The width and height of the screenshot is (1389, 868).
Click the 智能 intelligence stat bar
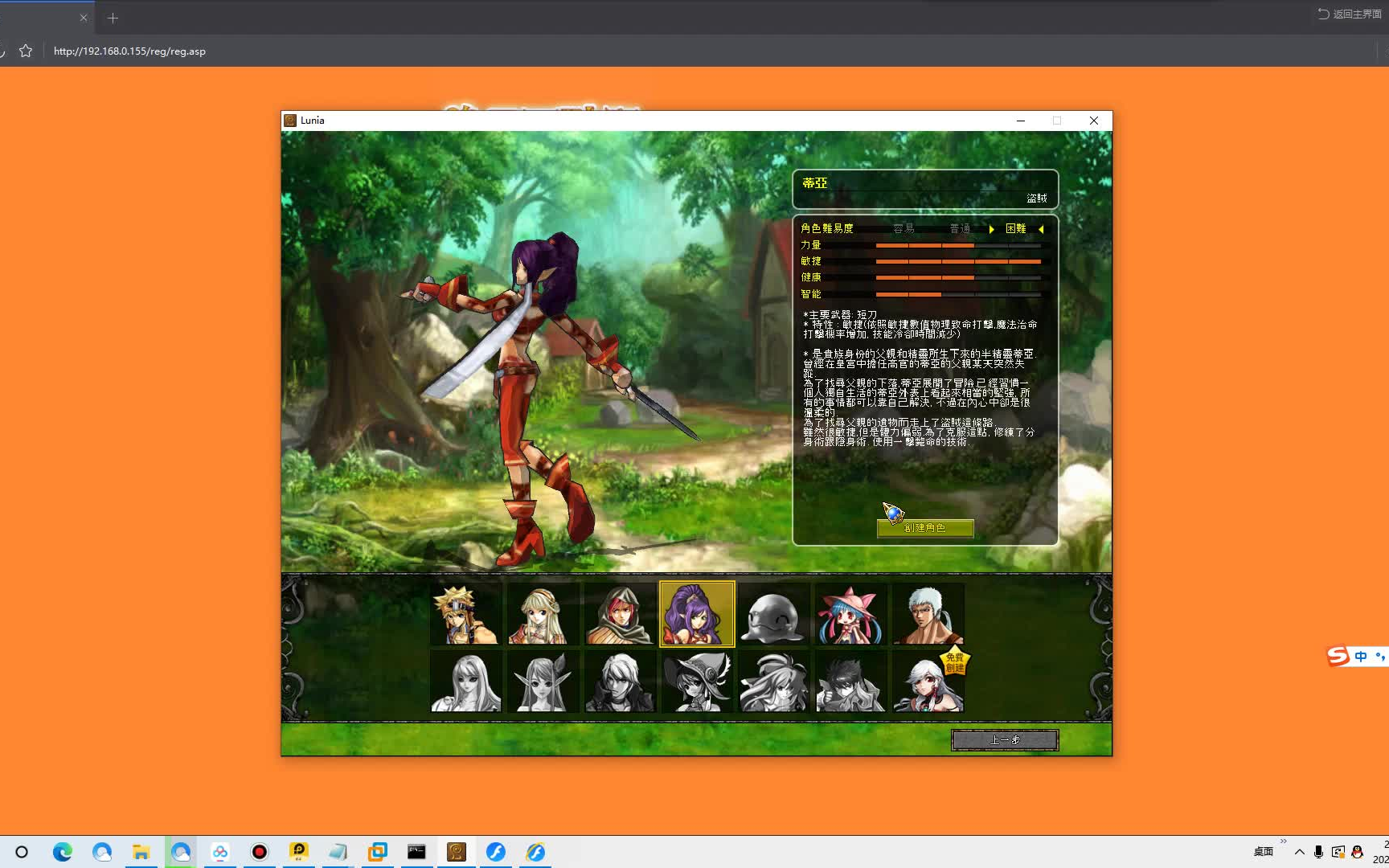tap(958, 294)
